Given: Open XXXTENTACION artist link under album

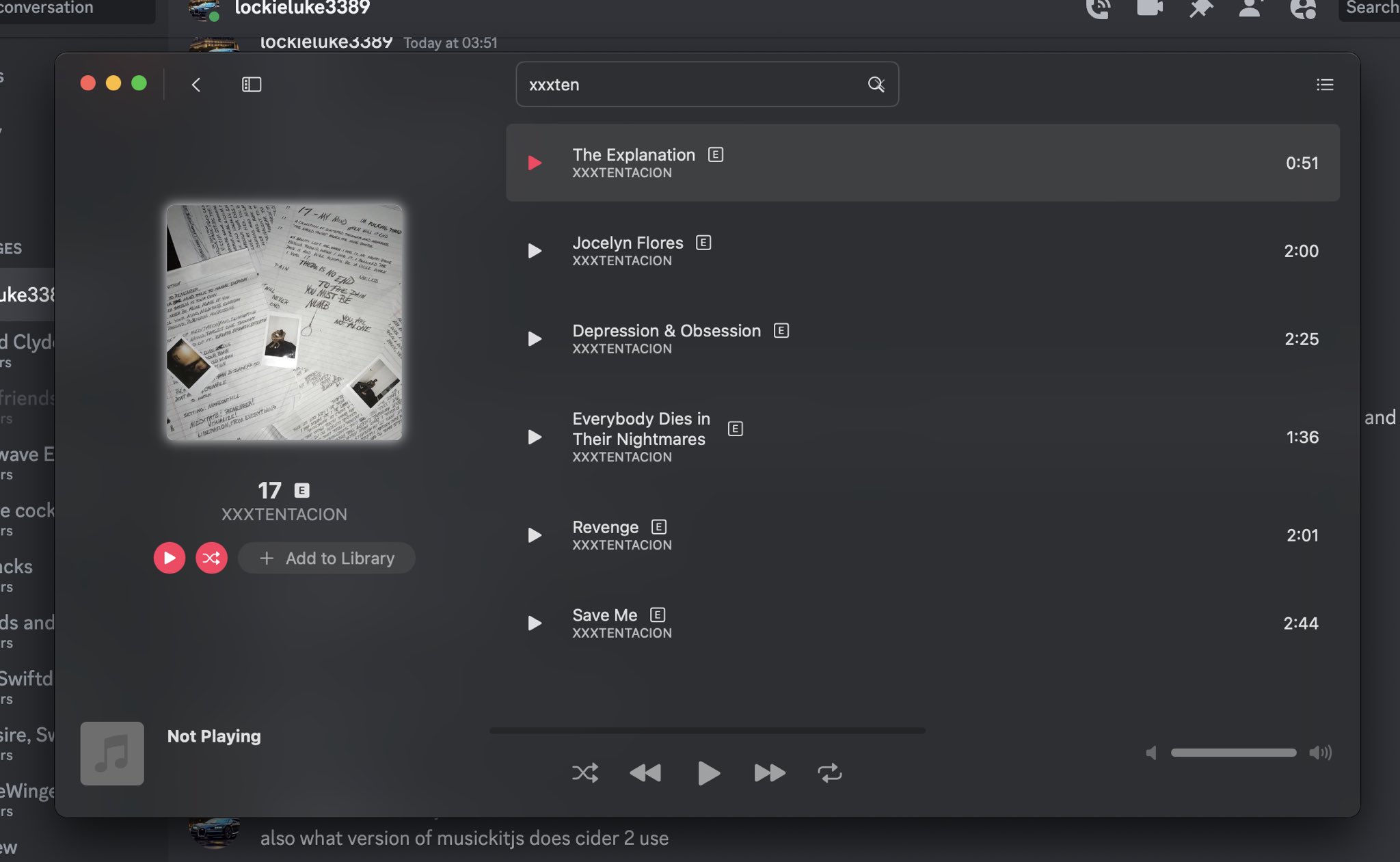Looking at the screenshot, I should coord(284,514).
